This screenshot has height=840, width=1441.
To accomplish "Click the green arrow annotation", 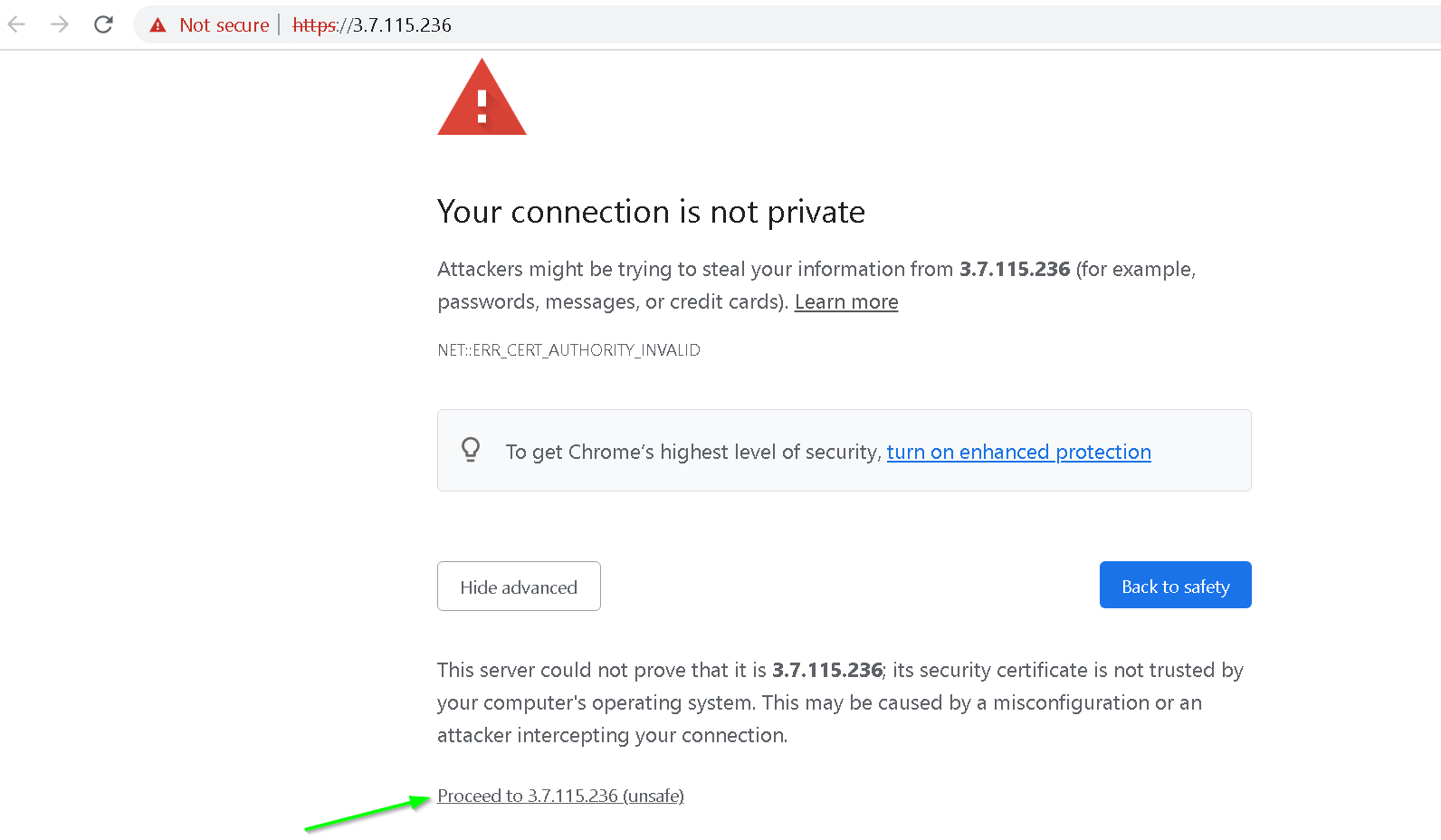I will pyautogui.click(x=367, y=813).
